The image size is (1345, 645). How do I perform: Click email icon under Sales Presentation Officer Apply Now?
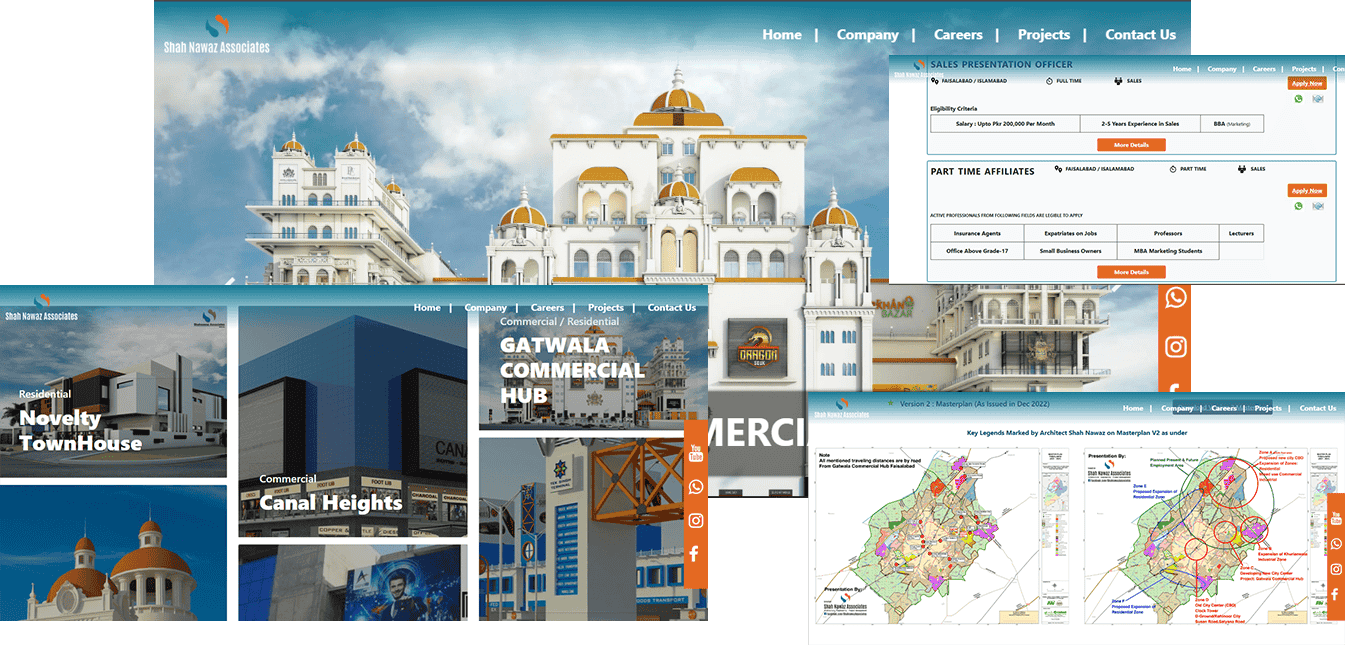coord(1317,99)
